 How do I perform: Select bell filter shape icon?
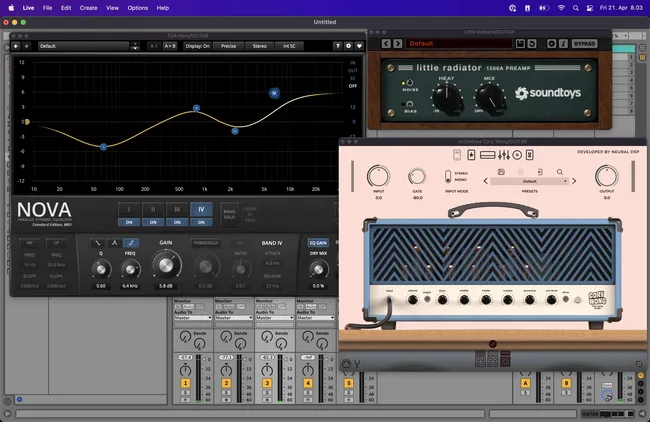pos(114,243)
